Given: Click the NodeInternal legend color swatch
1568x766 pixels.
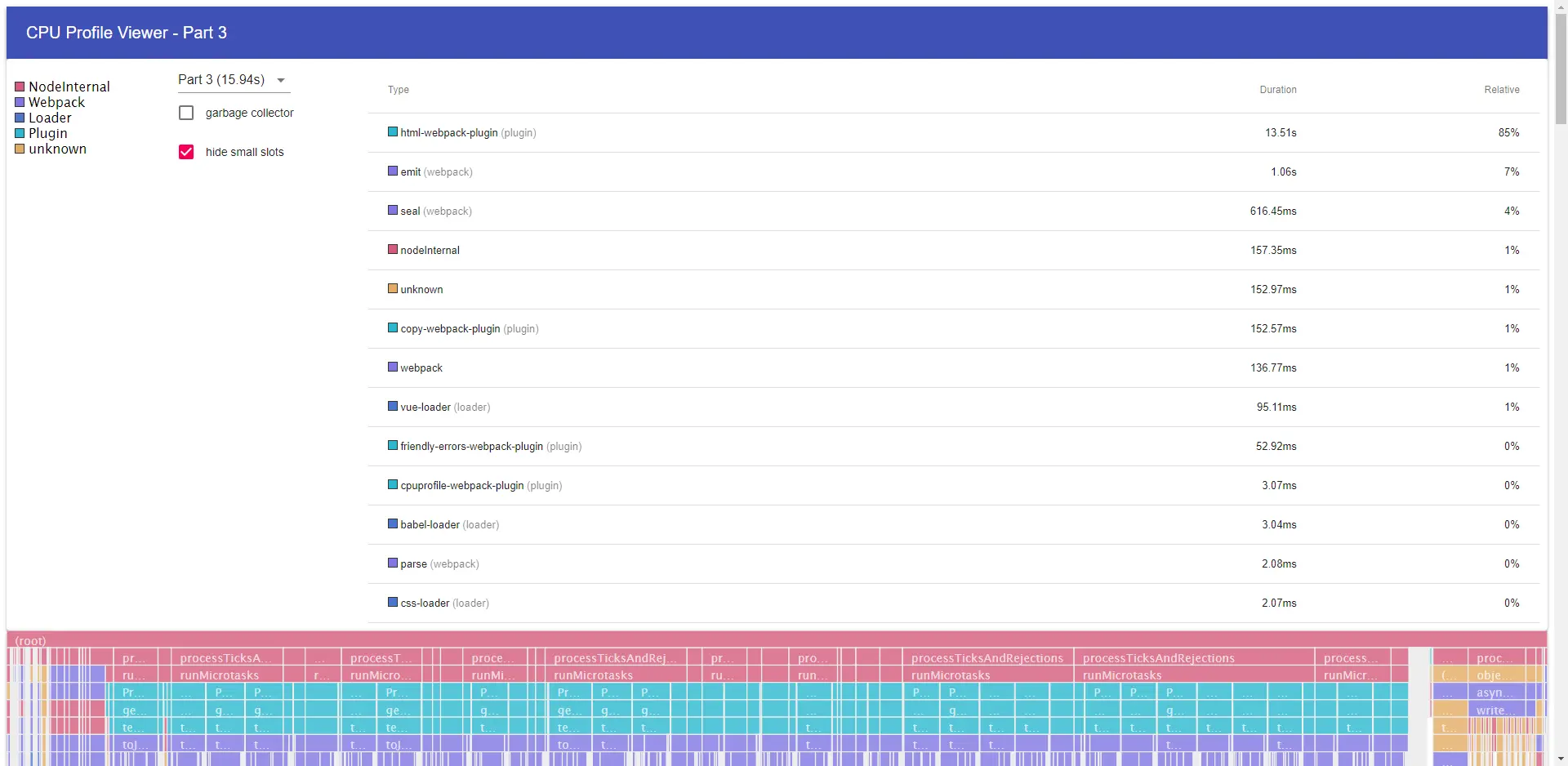Looking at the screenshot, I should click(x=20, y=86).
